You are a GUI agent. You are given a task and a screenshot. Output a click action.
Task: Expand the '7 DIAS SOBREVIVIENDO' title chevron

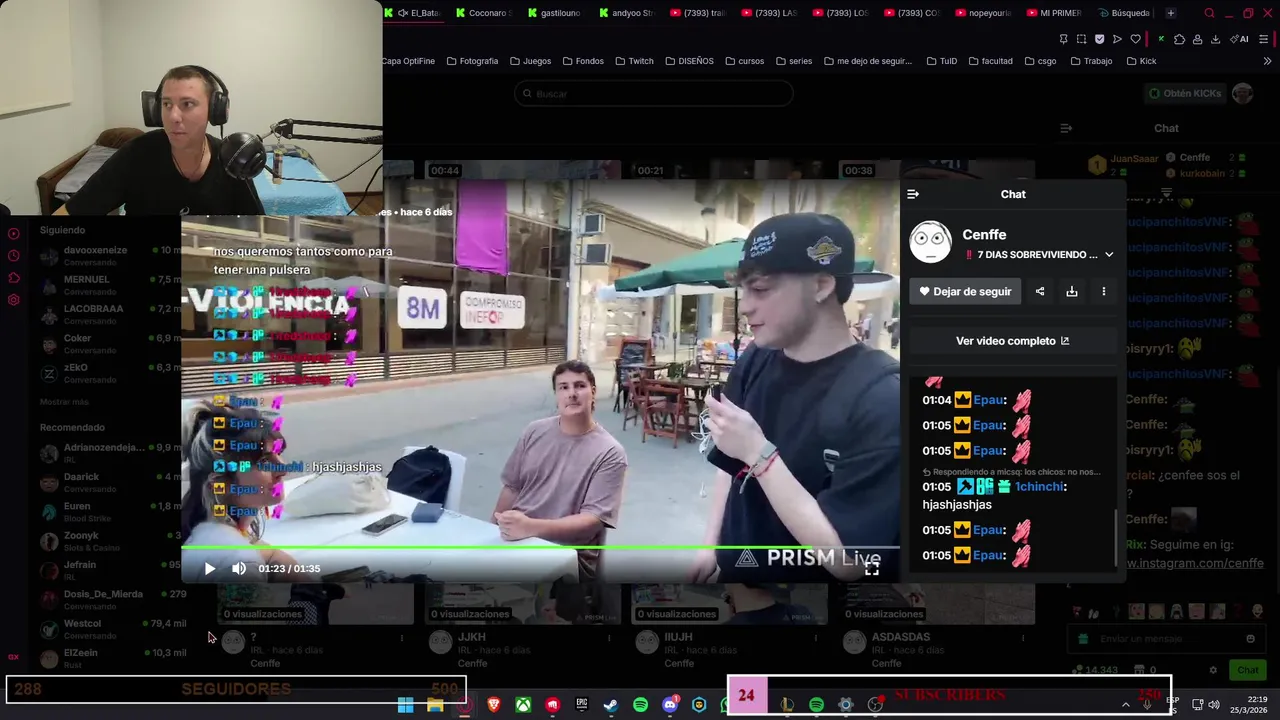[1109, 255]
